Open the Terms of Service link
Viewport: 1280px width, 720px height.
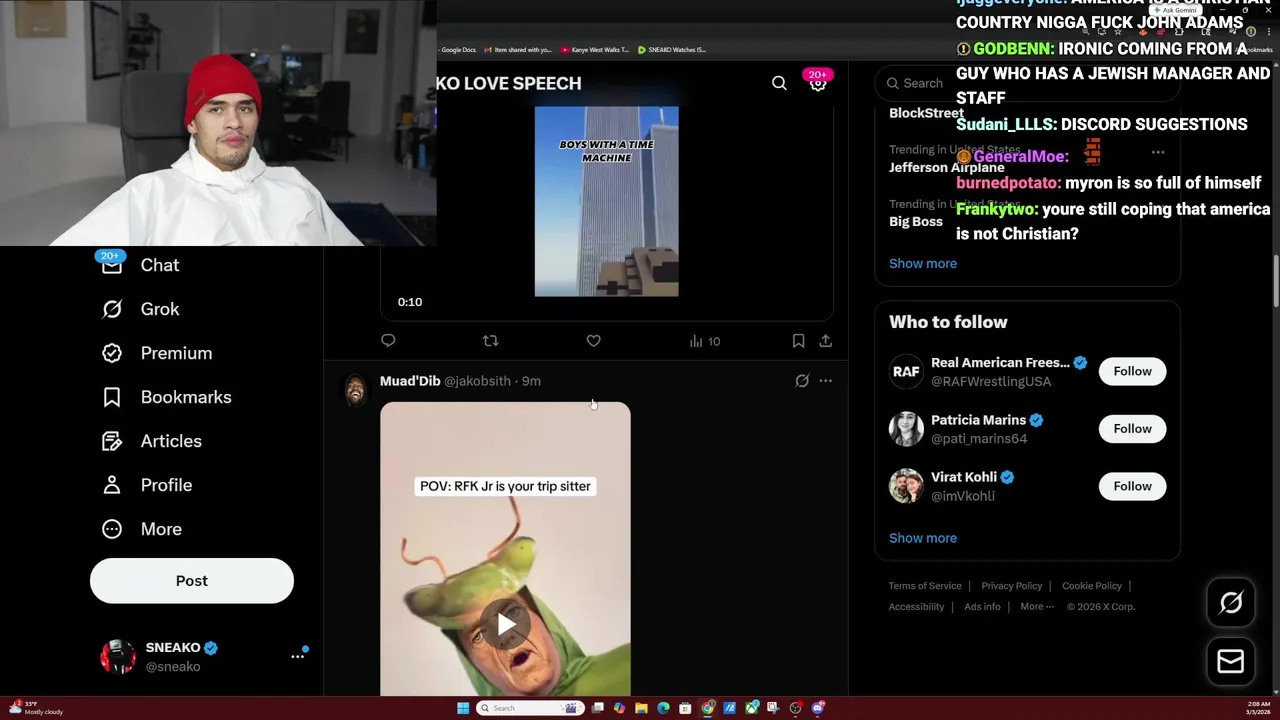(925, 586)
